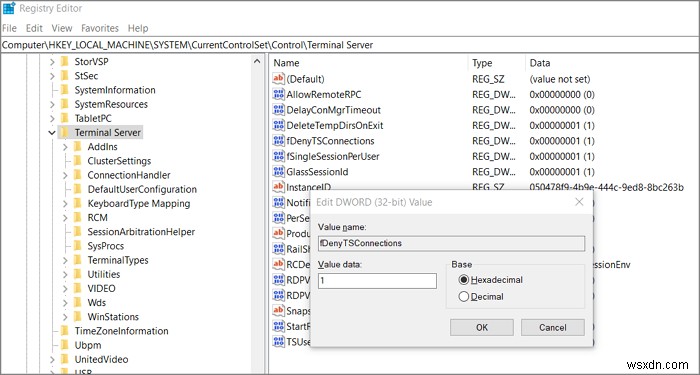This screenshot has width=700, height=375.
Task: Click the DWORD icon beside fSingleSessionPerUser
Action: pyautogui.click(x=279, y=156)
